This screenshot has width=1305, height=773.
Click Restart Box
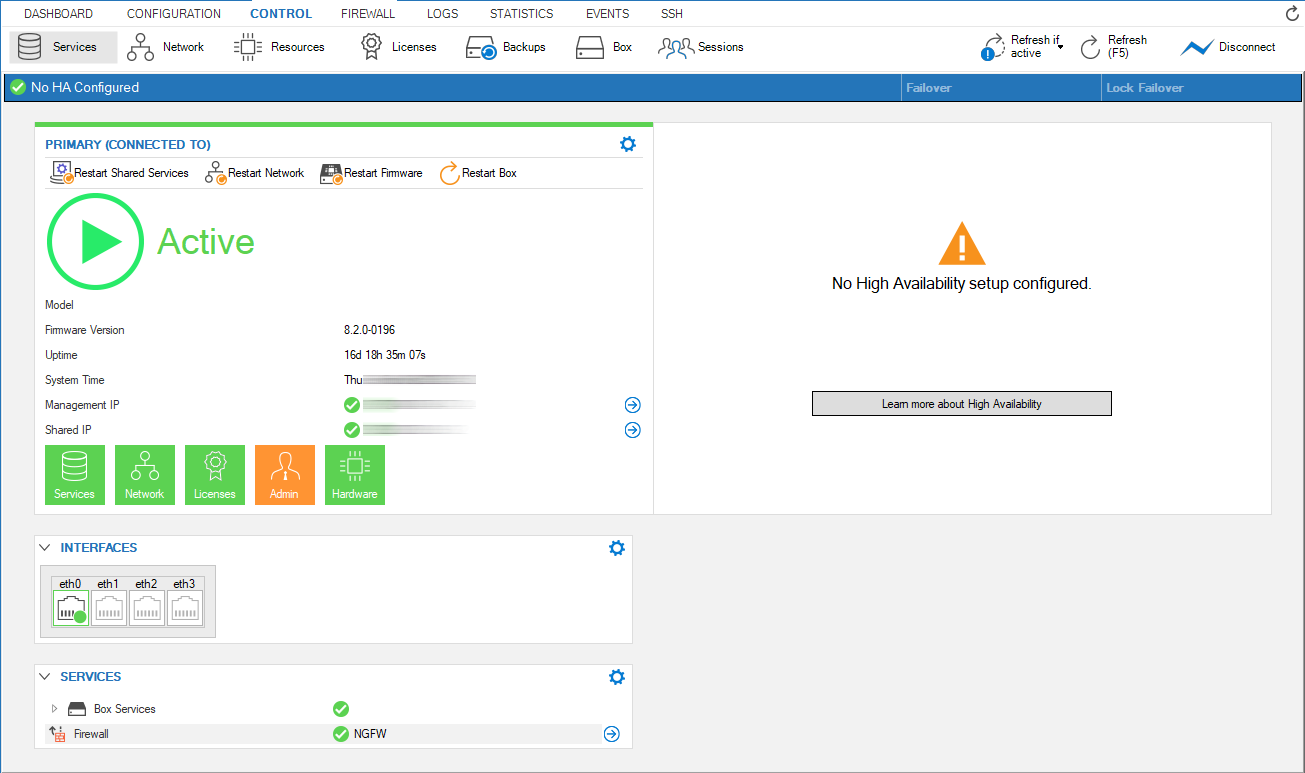478,173
